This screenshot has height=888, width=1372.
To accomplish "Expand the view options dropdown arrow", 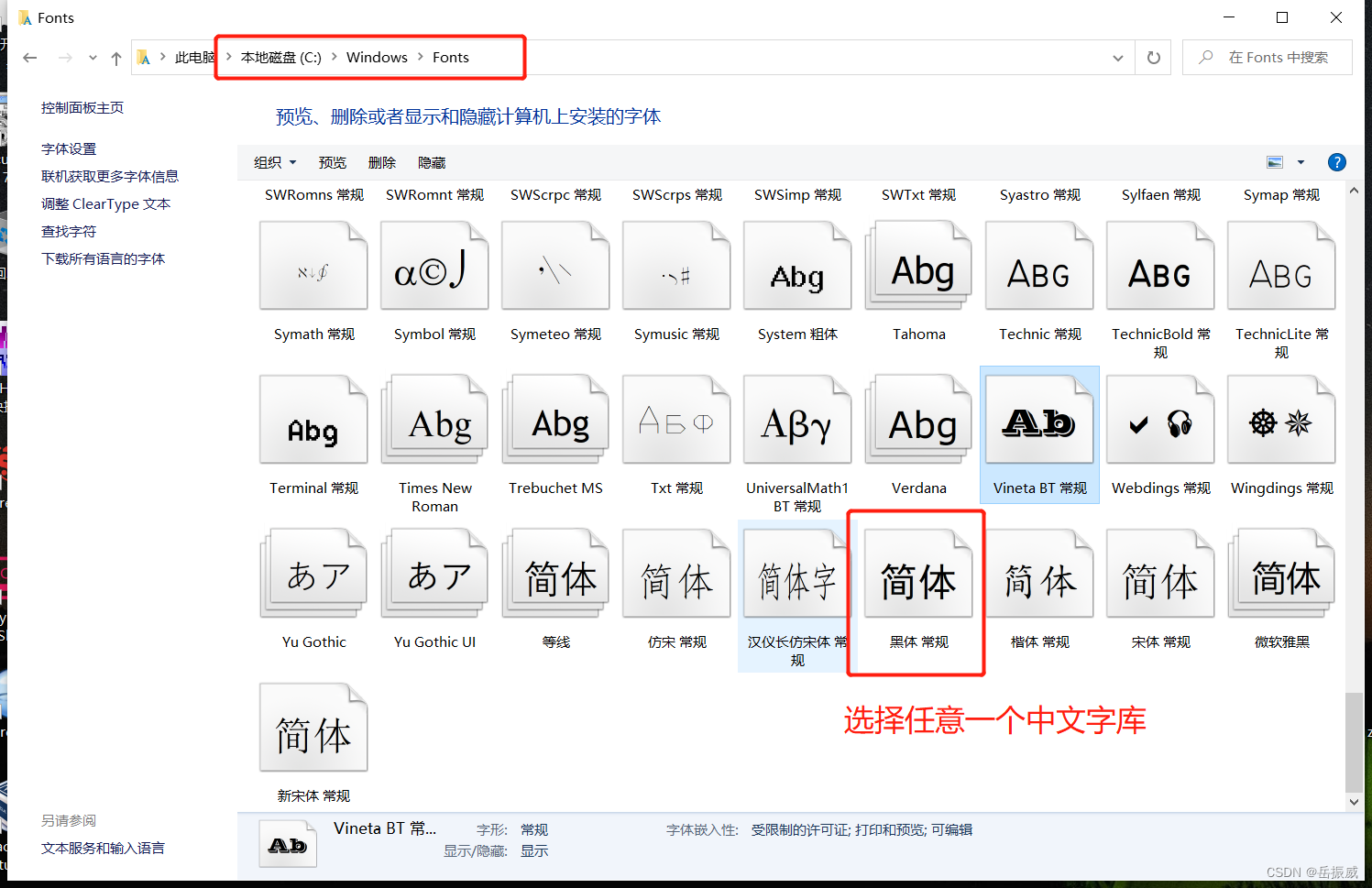I will click(1299, 161).
